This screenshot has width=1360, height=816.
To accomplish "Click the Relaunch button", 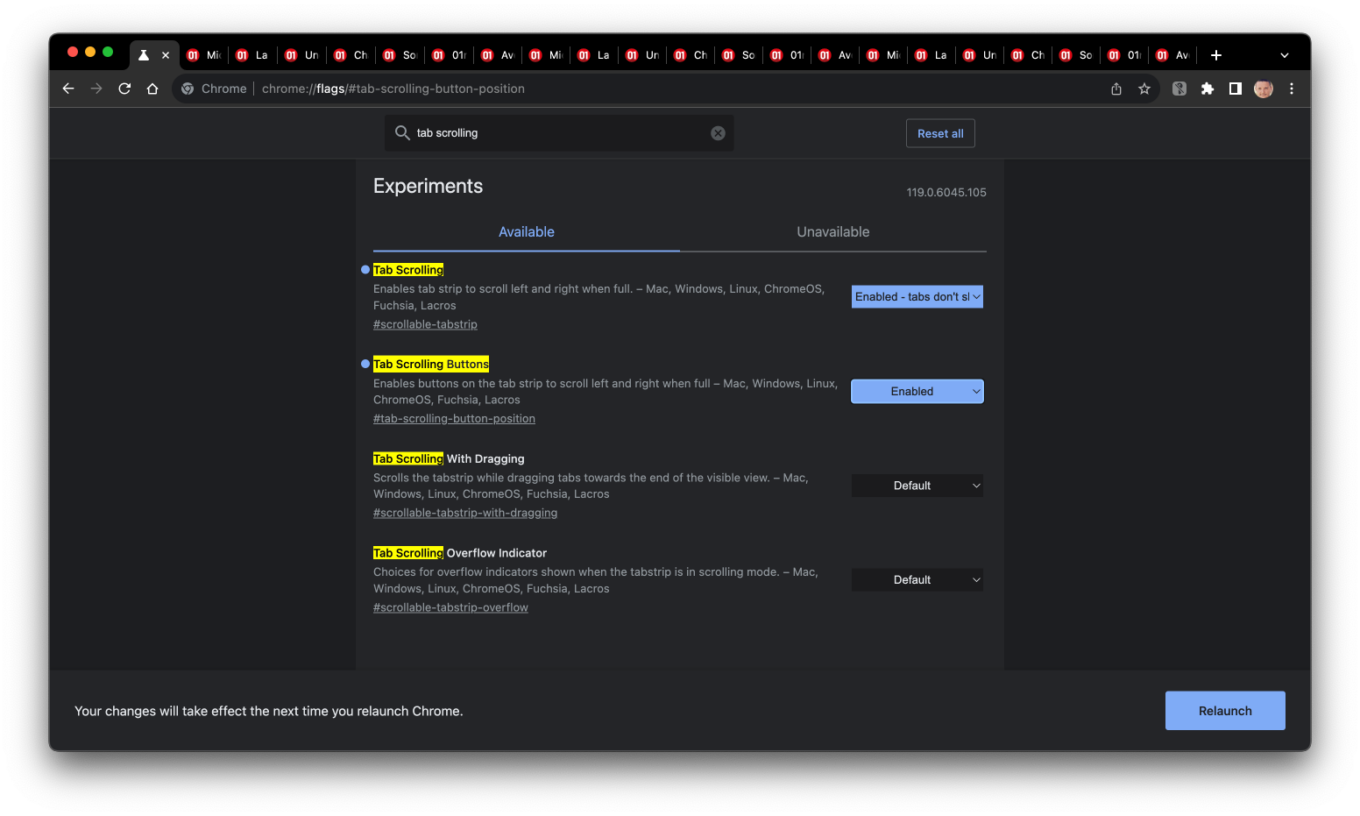I will pos(1225,710).
